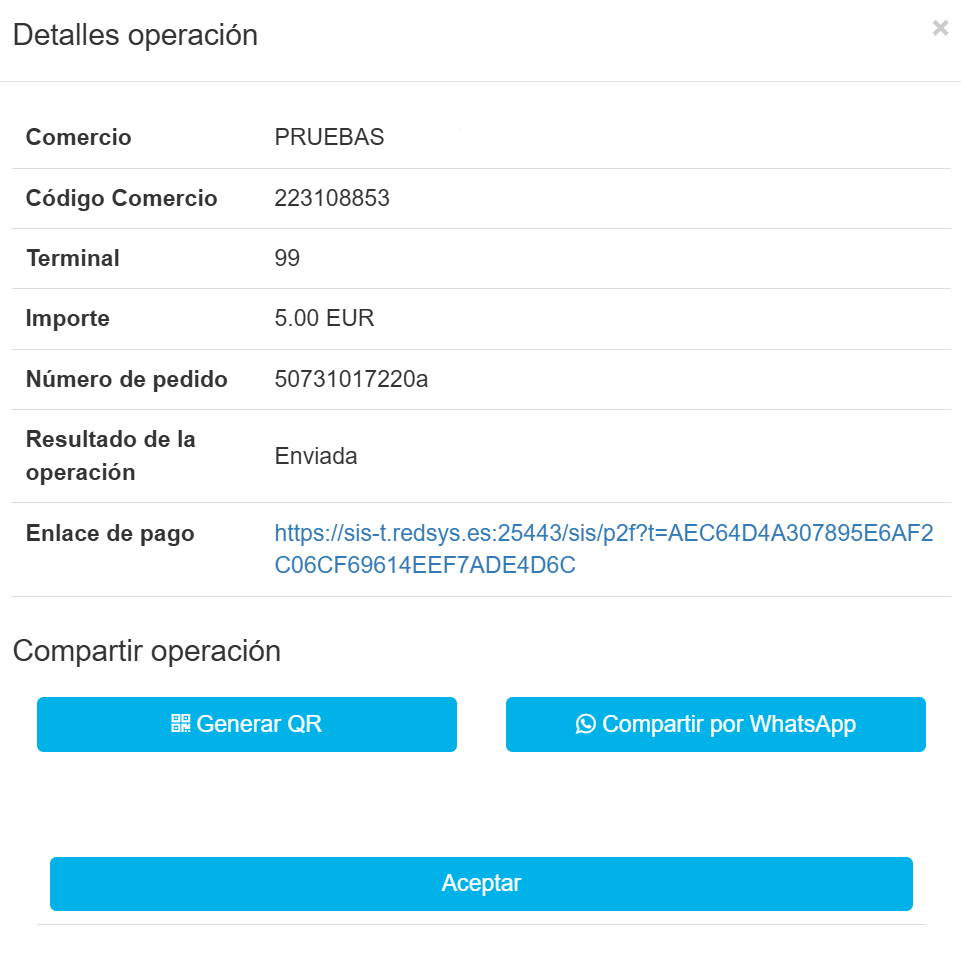Select the PRUEBAS merchant name
This screenshot has height=977, width=961.
(329, 138)
